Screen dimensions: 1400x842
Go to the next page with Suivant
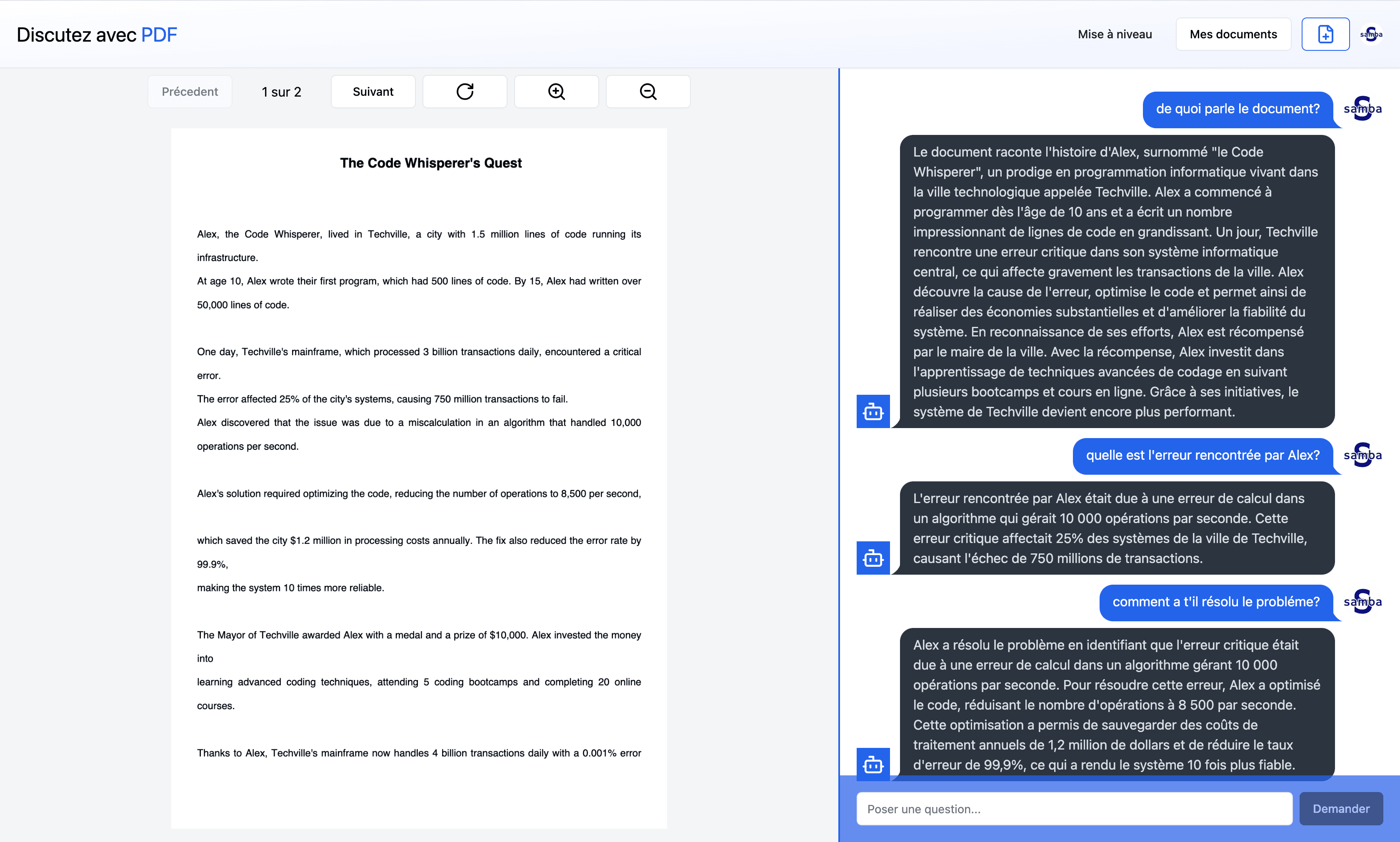(373, 91)
